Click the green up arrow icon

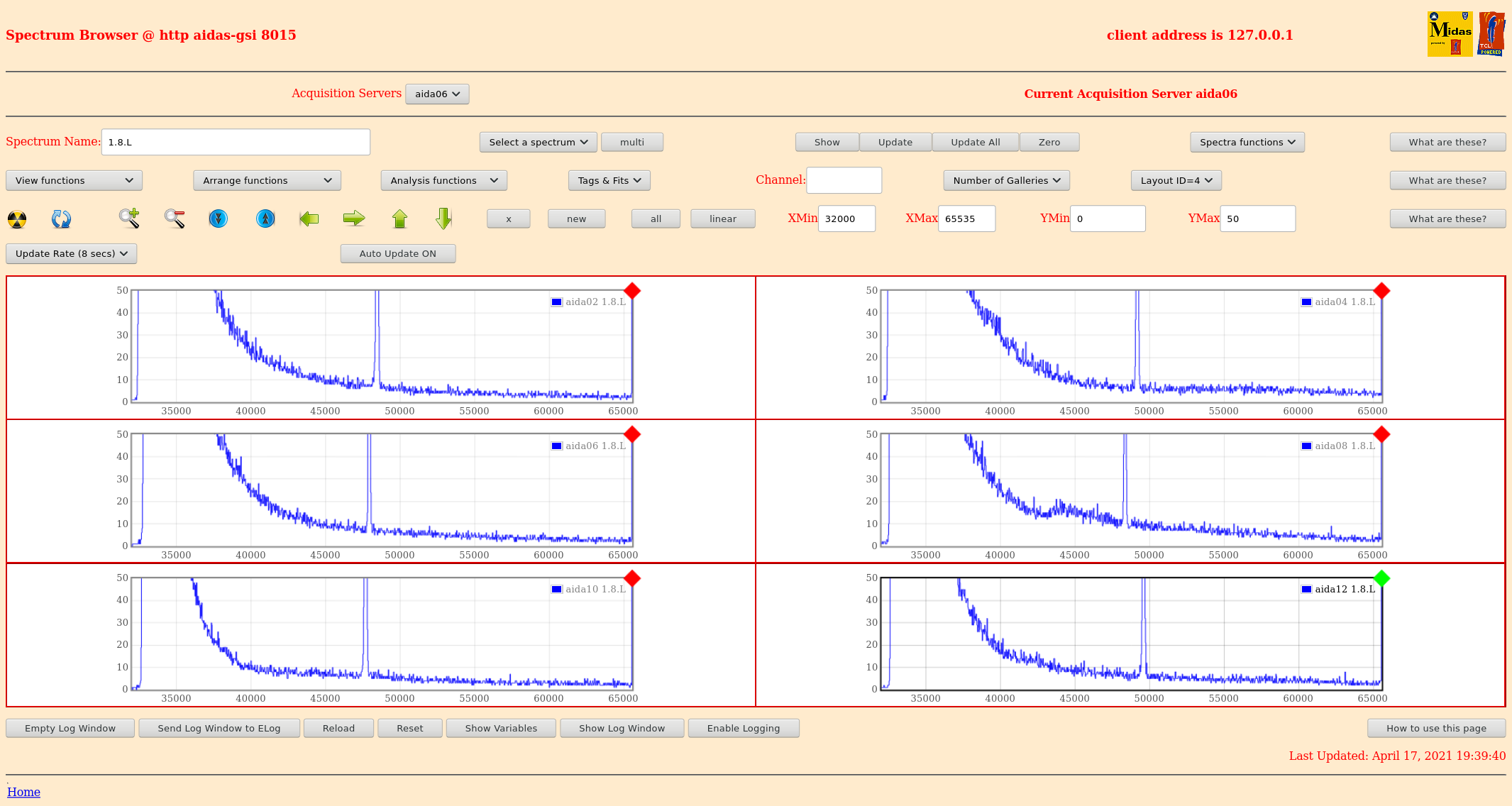(x=399, y=219)
